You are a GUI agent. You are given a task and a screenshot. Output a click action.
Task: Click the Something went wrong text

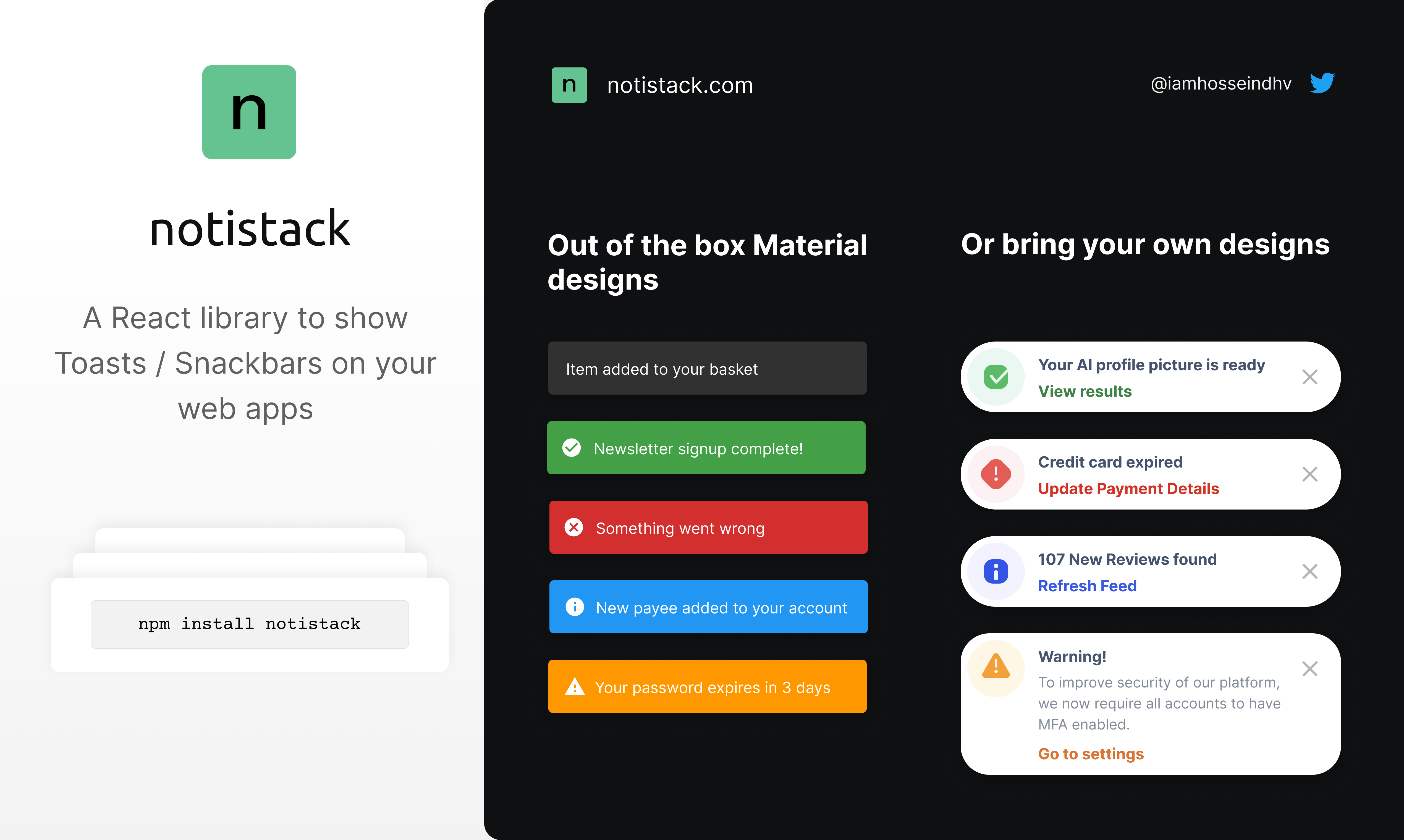pos(680,529)
